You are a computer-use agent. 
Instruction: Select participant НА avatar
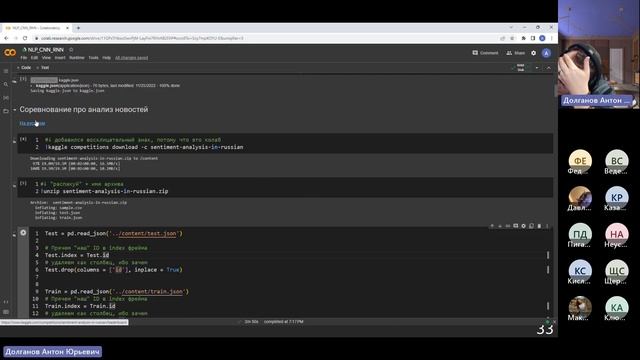[616, 234]
